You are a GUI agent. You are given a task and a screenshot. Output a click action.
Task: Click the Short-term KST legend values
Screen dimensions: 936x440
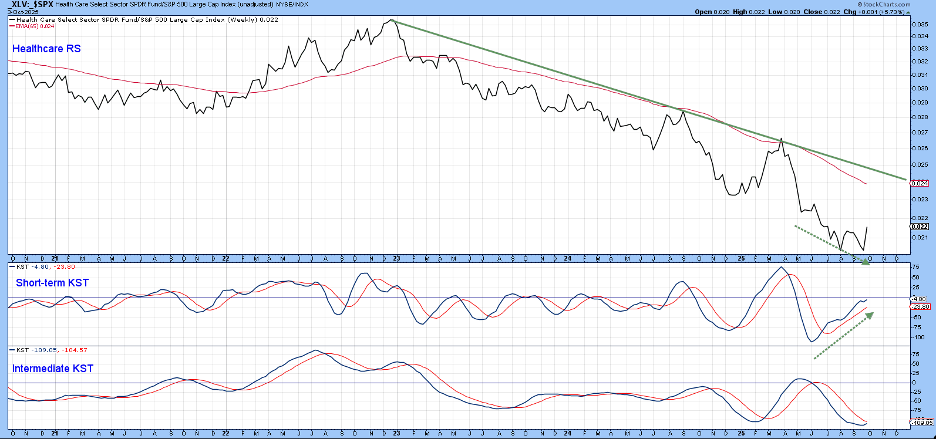click(x=39, y=265)
